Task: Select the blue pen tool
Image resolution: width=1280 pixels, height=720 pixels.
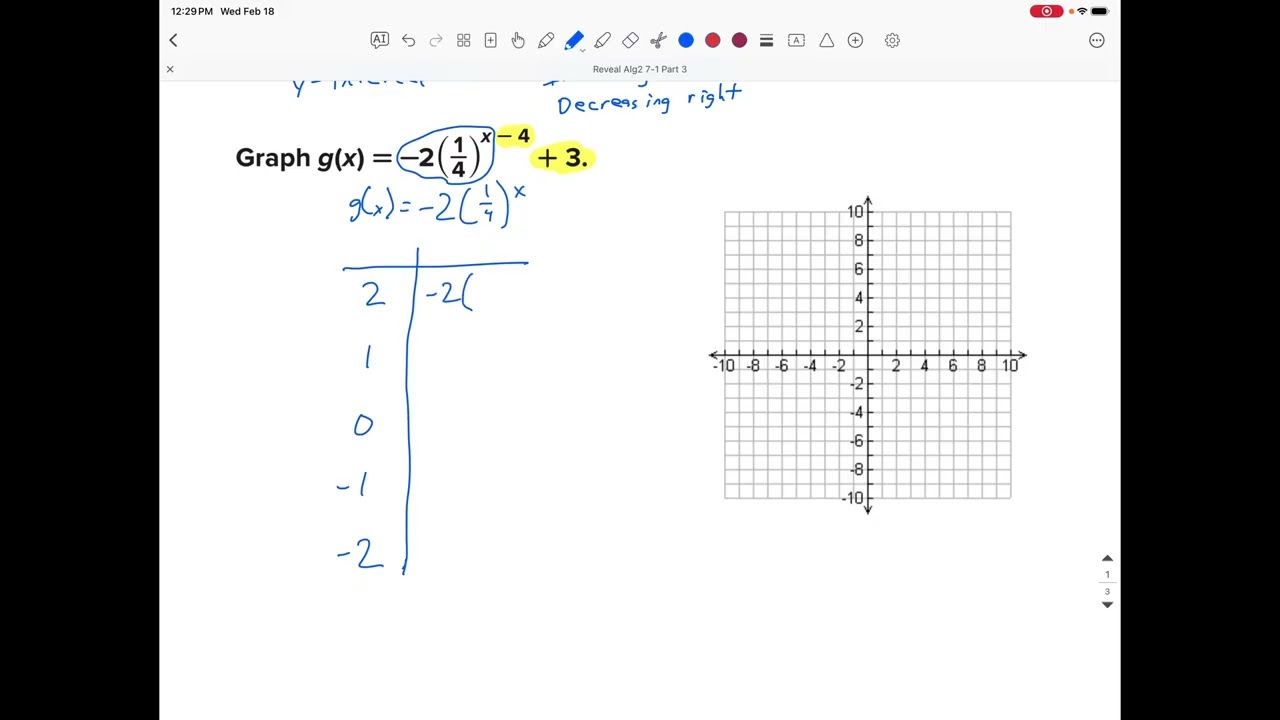Action: [x=574, y=40]
